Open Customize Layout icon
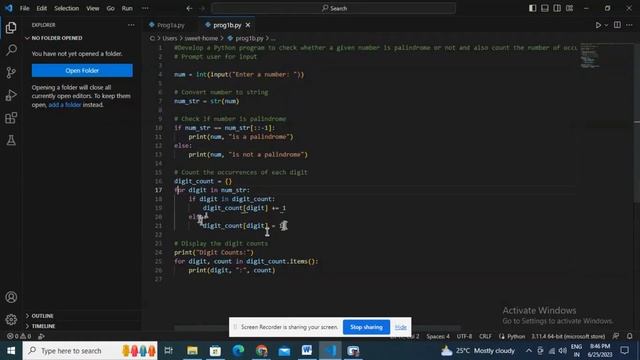 [x=569, y=8]
